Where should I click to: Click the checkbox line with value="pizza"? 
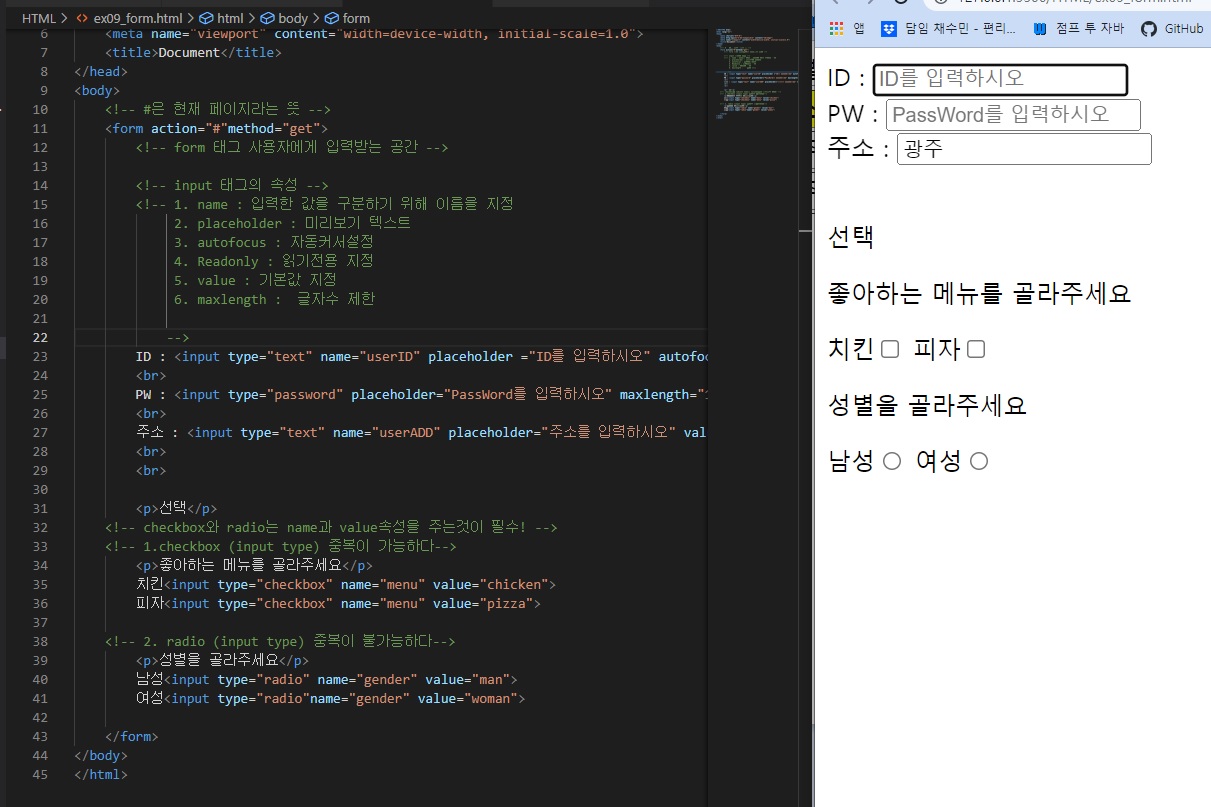338,603
